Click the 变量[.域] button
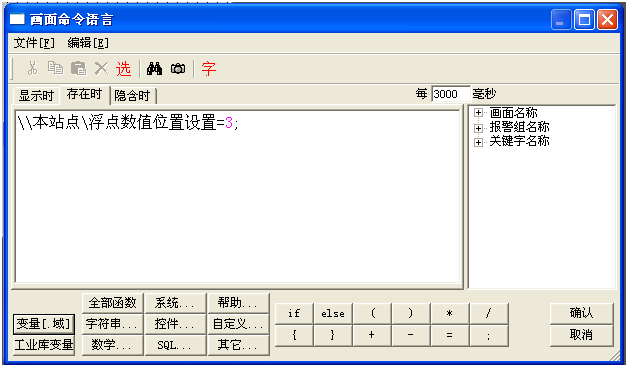 pos(44,324)
